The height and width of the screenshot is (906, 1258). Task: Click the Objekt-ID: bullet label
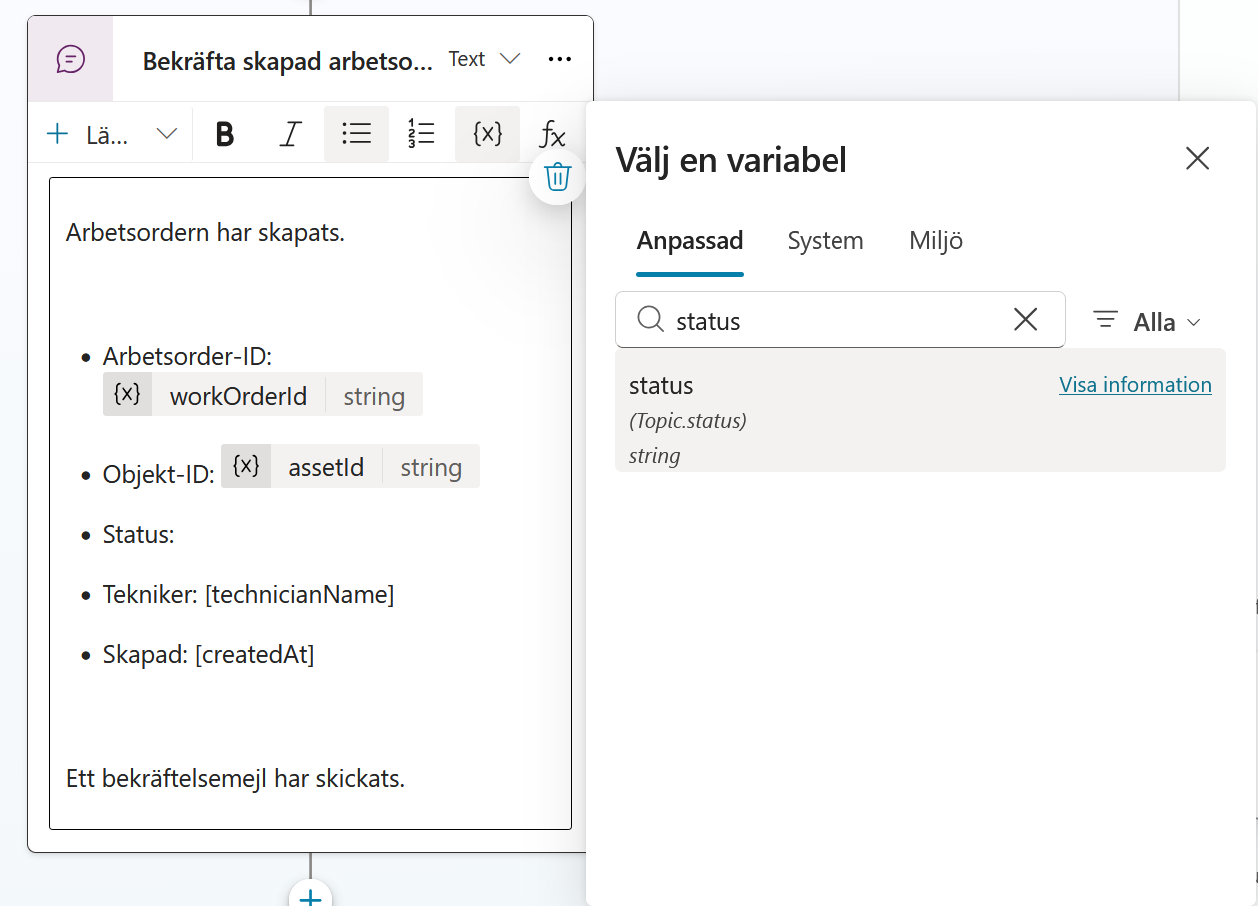point(159,475)
